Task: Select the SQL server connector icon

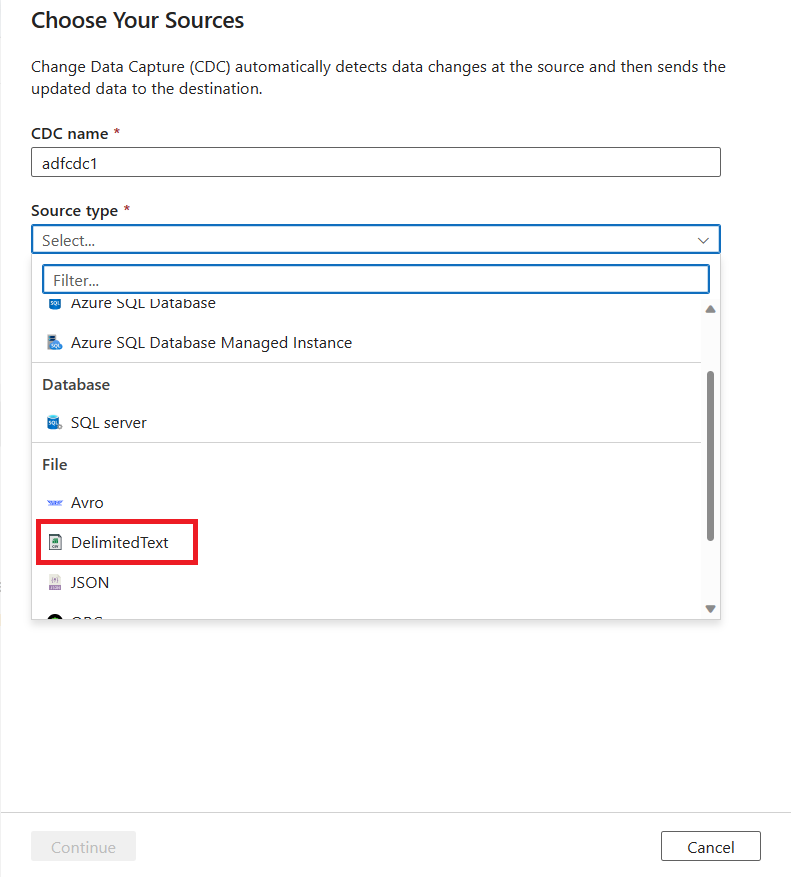Action: (x=54, y=422)
